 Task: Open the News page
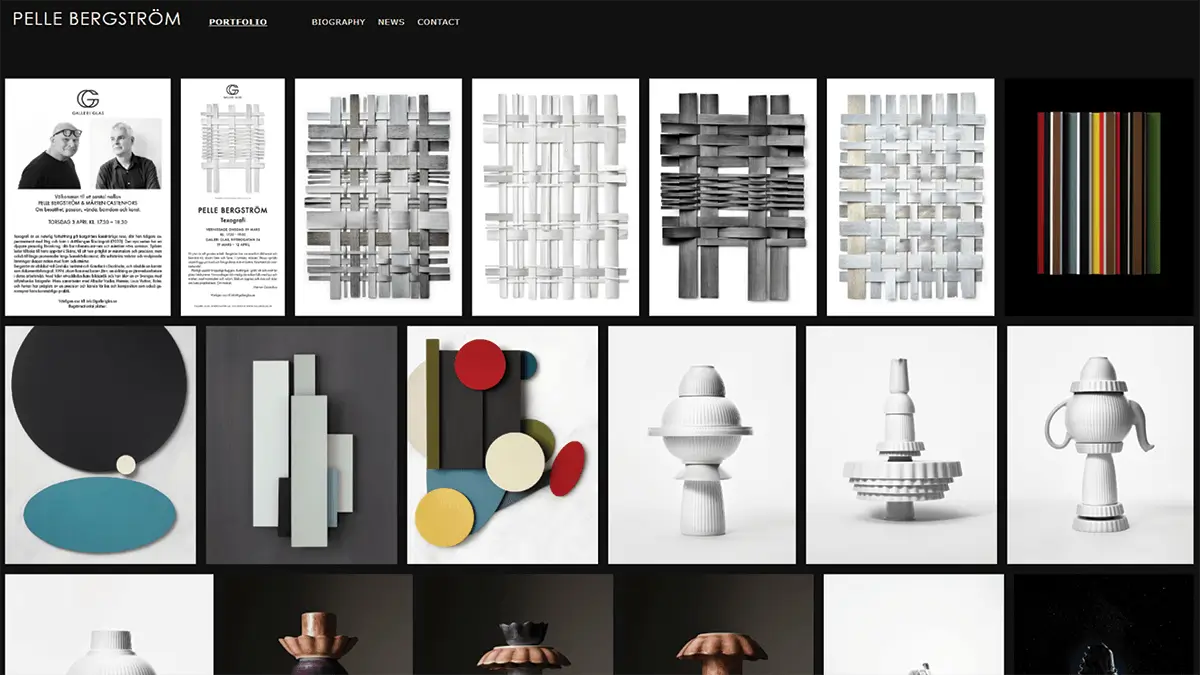pyautogui.click(x=391, y=22)
